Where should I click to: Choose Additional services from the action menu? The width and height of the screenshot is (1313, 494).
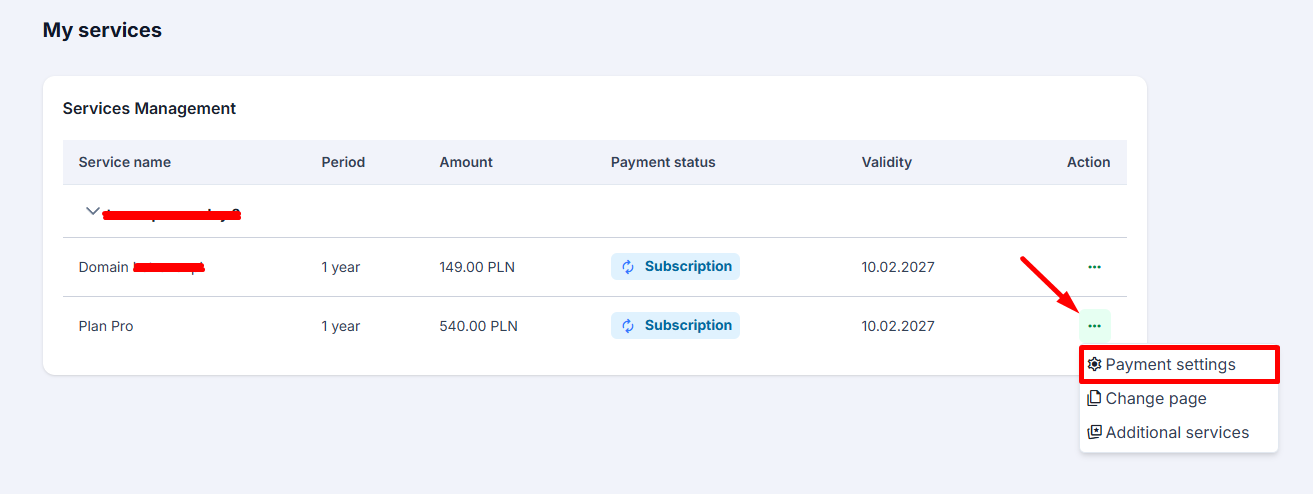1177,433
